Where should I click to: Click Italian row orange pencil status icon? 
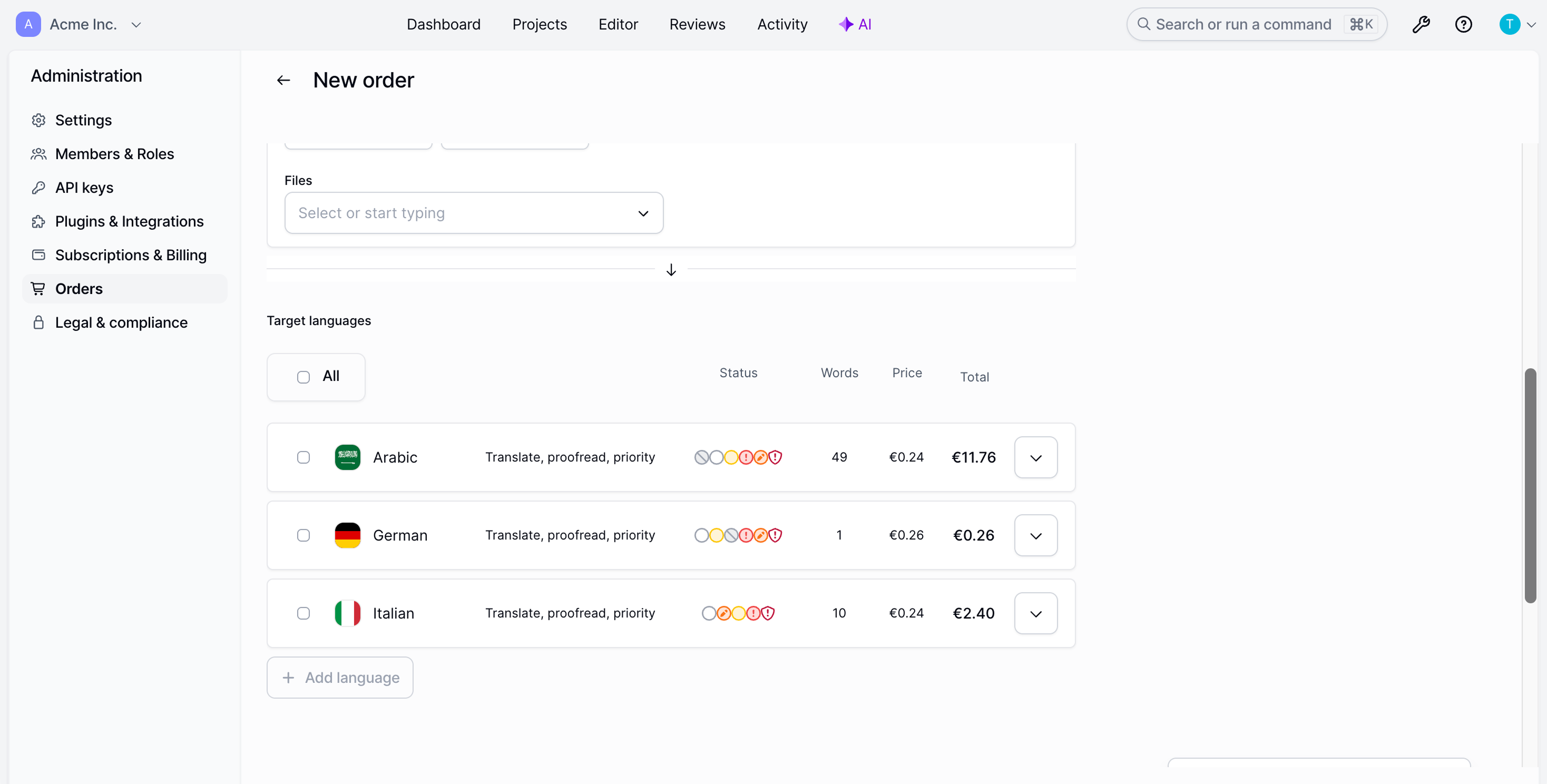(x=723, y=613)
